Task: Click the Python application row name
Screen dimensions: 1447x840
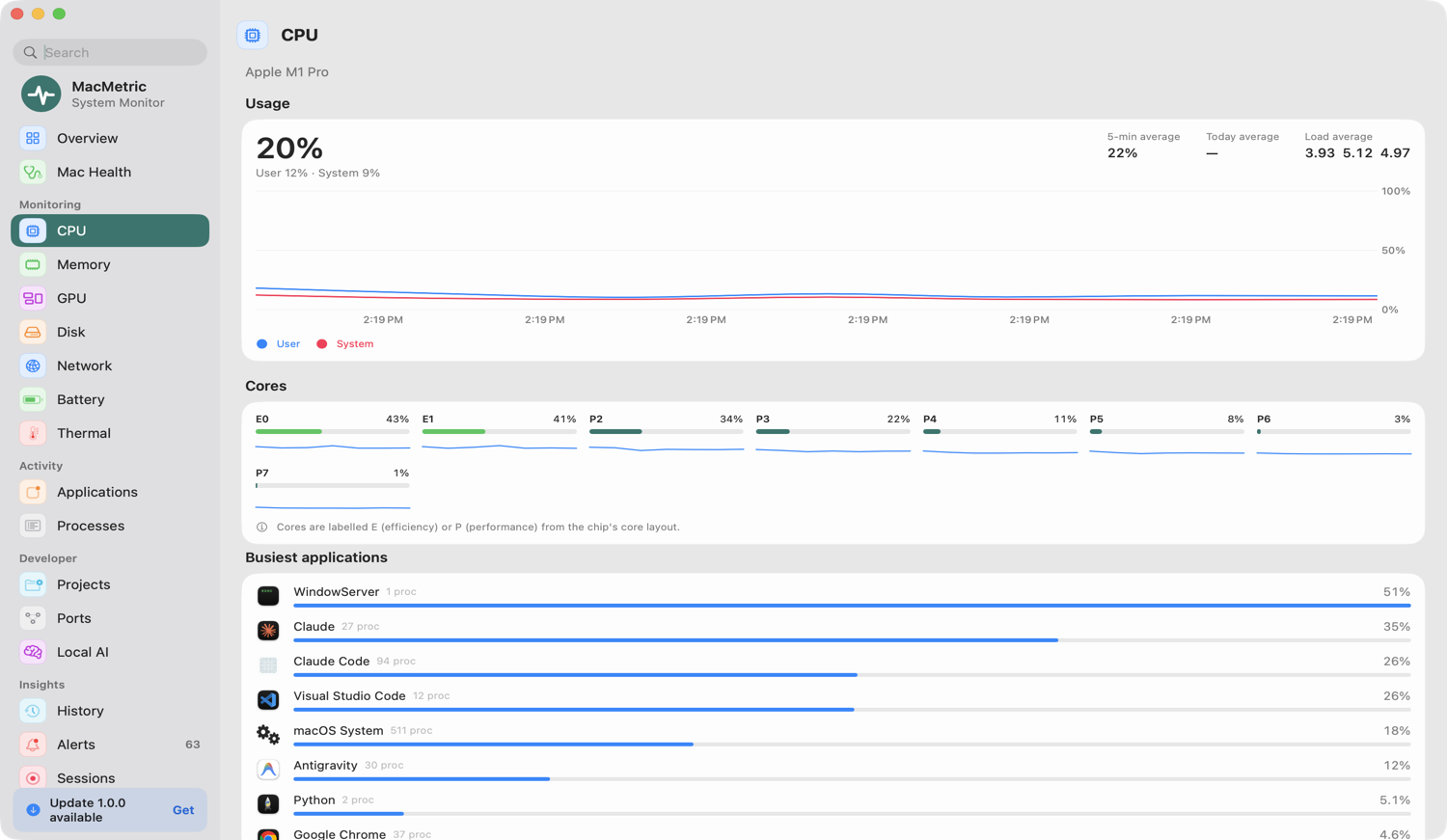Action: [314, 799]
